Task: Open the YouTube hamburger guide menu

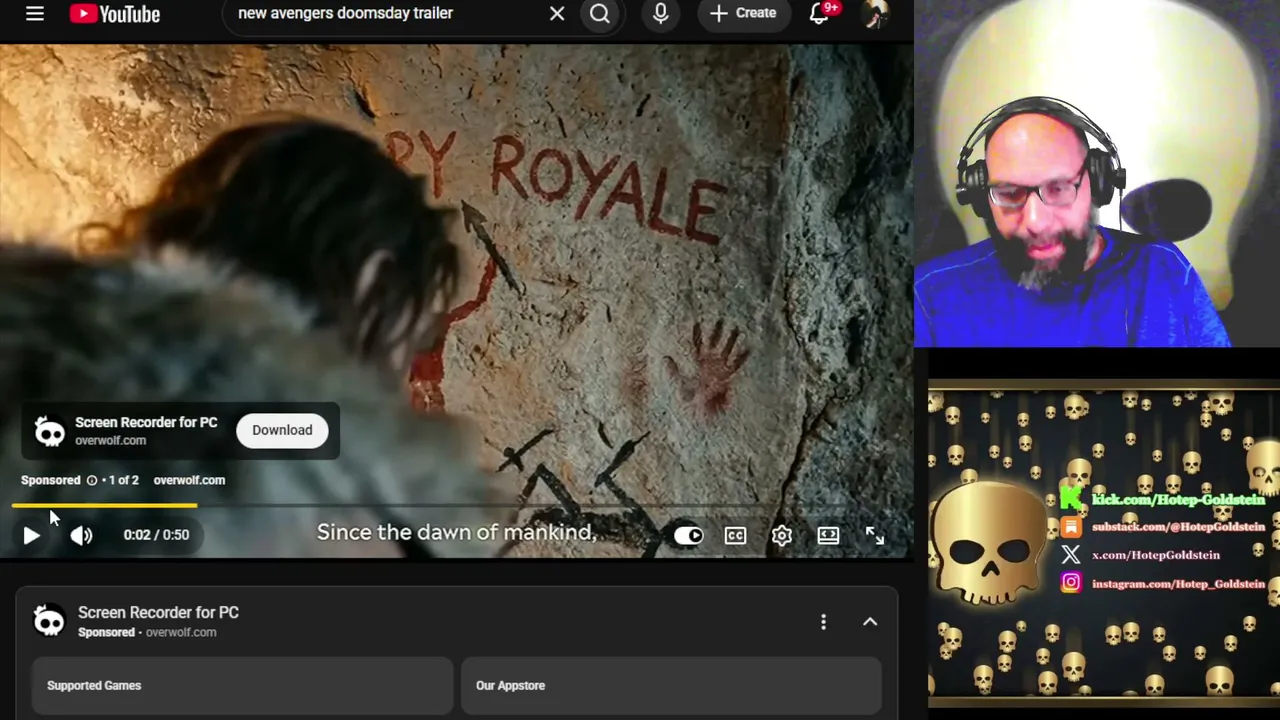Action: coord(35,14)
